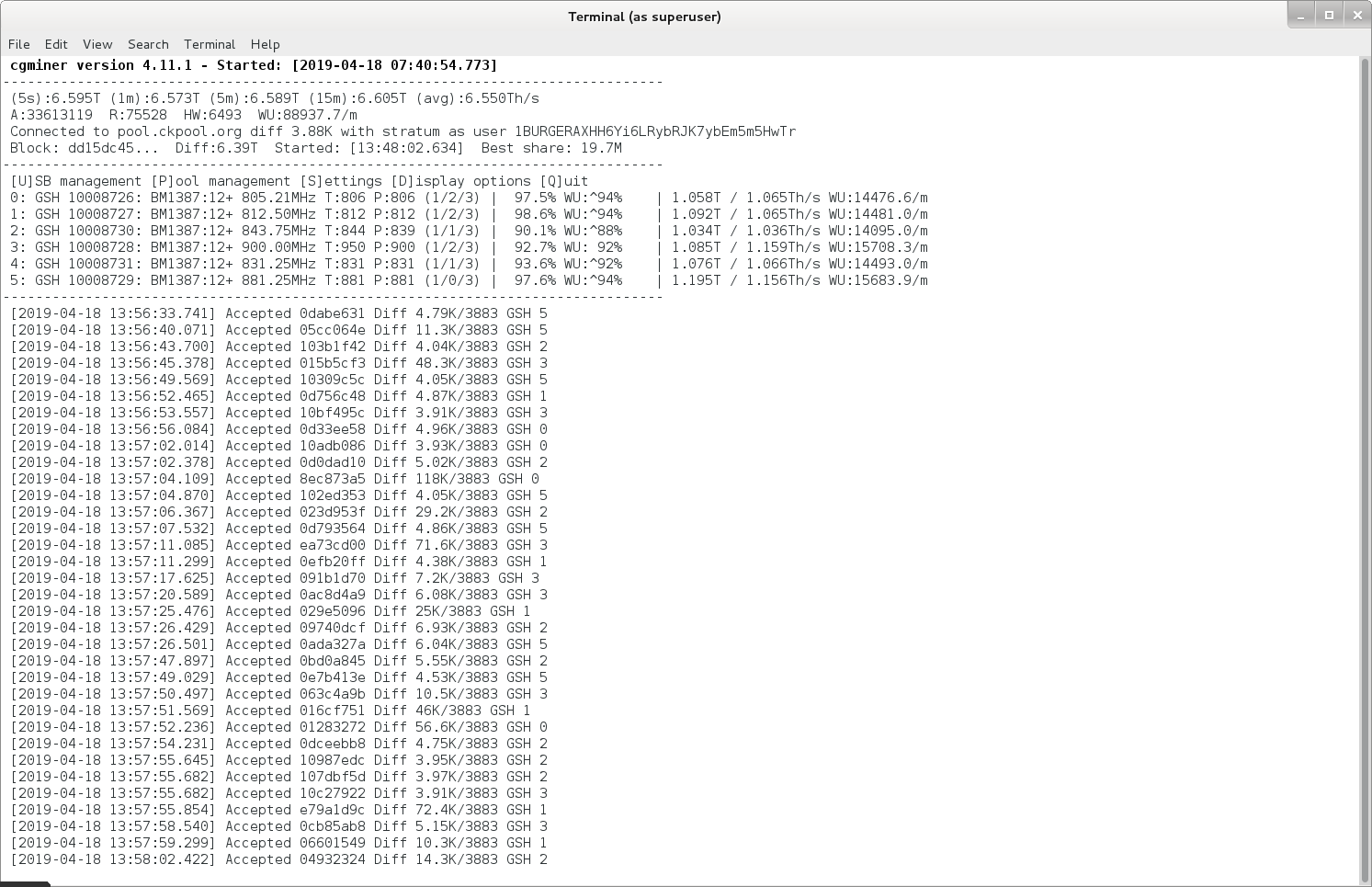Click log line with share '0bd0a845'
The width and height of the screenshot is (1372, 887).
[x=278, y=661]
